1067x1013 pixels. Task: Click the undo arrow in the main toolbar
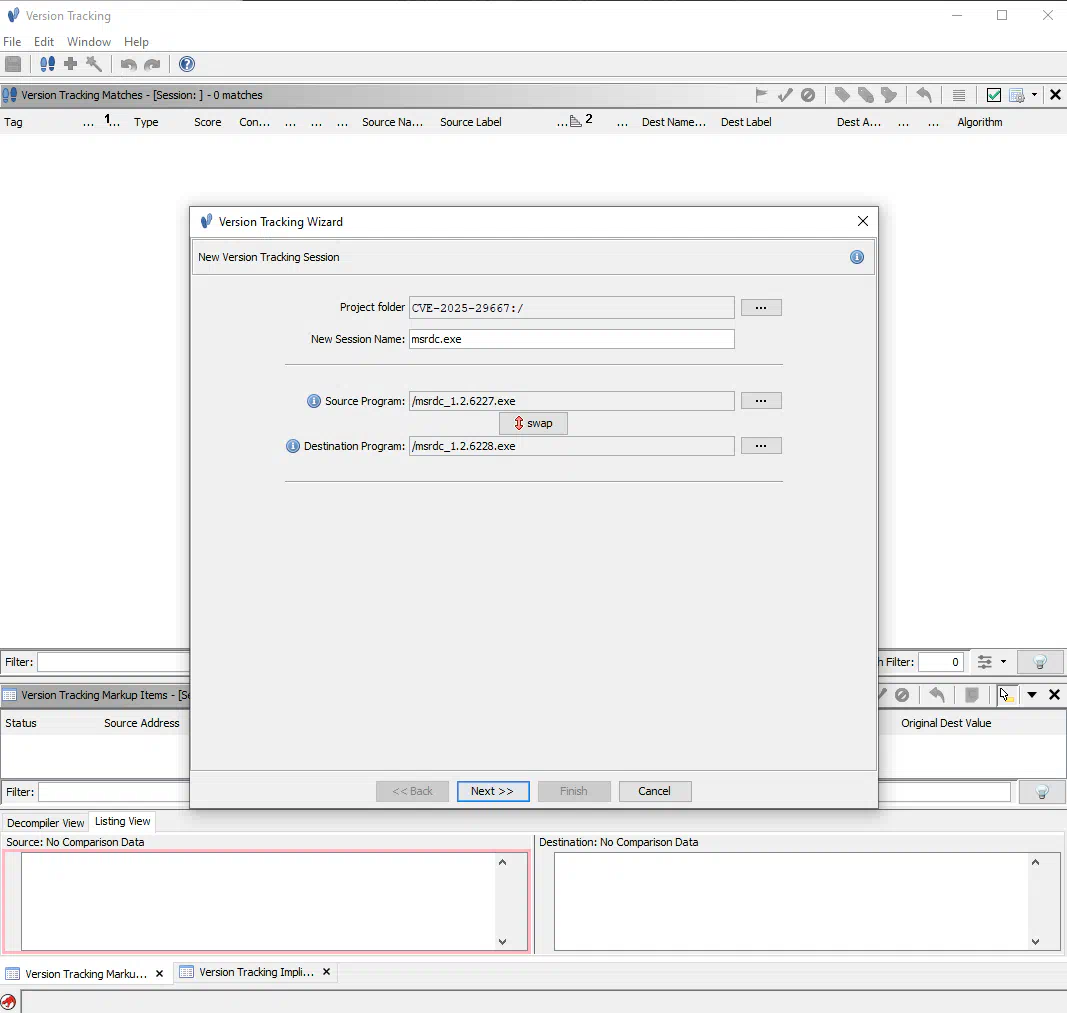(129, 65)
